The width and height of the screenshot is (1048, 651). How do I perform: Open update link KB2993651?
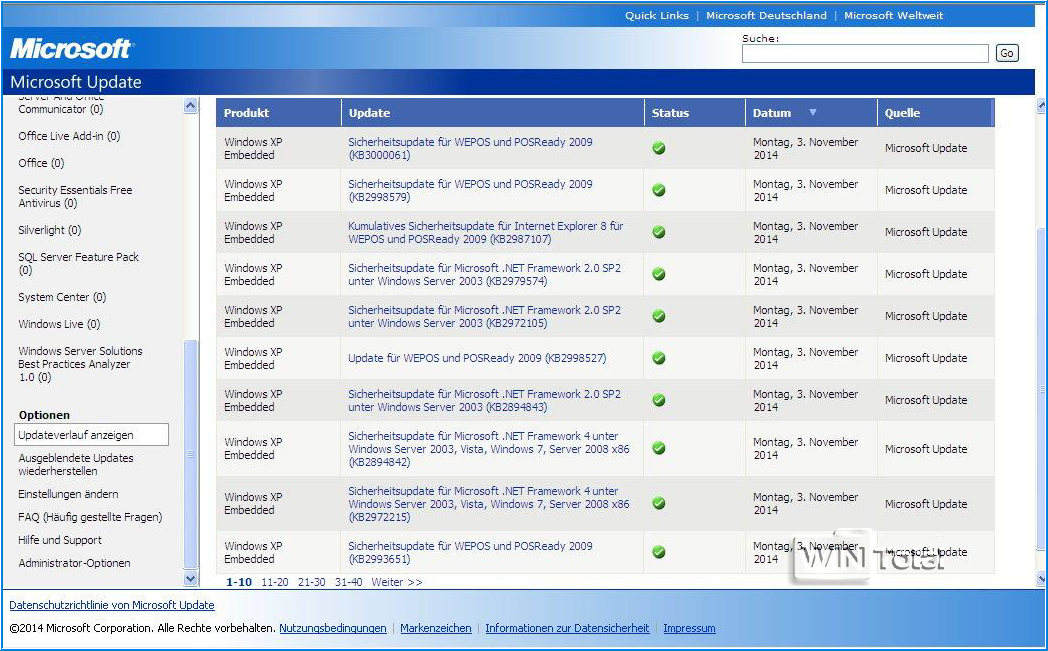(x=470, y=553)
